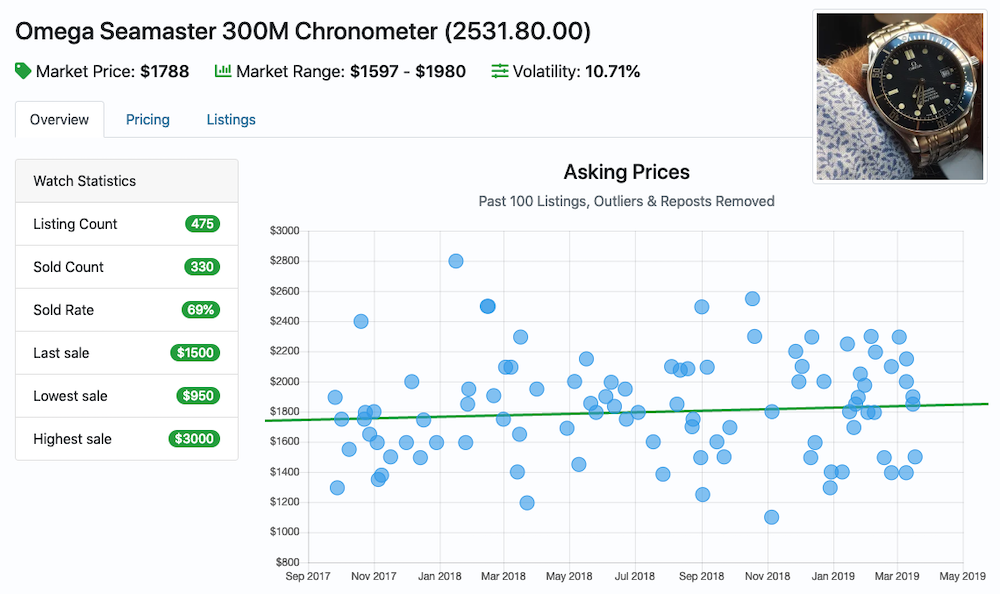
Task: Click the $800 y-axis label
Action: (288, 562)
